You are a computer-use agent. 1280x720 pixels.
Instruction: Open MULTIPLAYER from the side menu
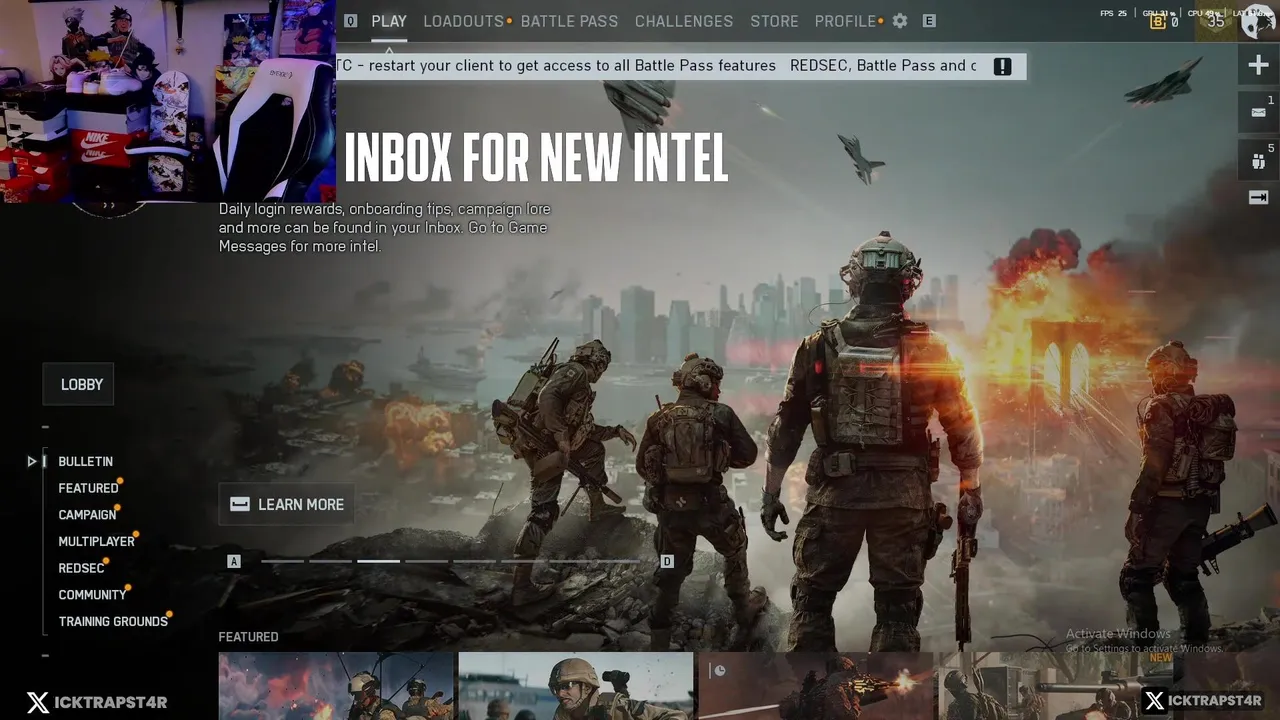(x=96, y=541)
